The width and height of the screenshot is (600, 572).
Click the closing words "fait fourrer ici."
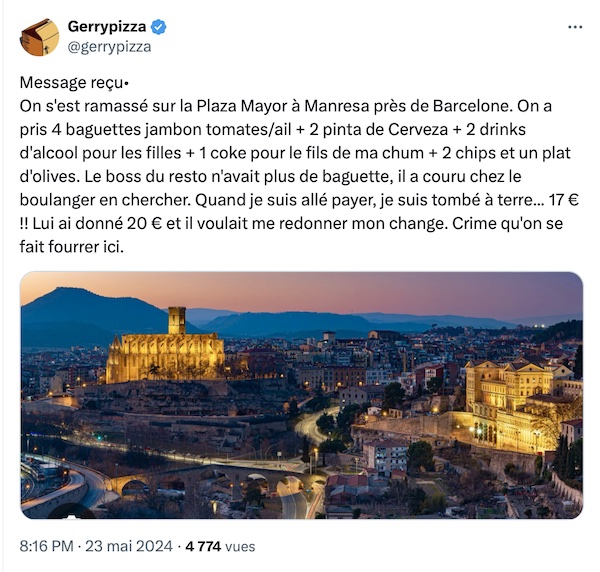[72, 247]
